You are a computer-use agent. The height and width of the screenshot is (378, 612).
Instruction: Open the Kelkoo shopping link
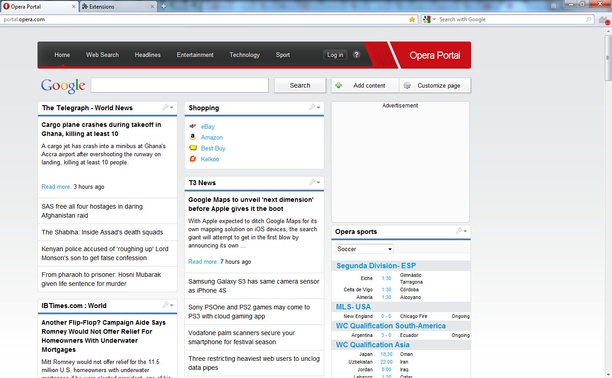(210, 159)
